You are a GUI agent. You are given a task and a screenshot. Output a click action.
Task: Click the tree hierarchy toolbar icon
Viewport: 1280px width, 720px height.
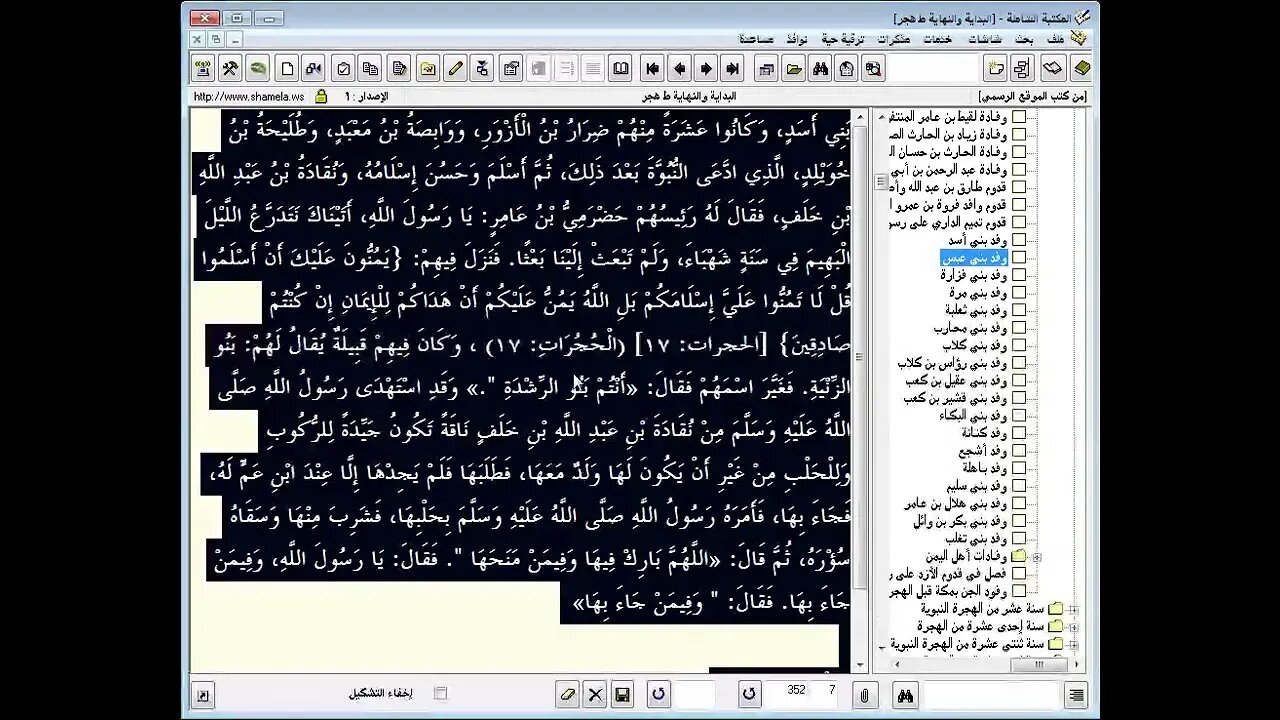click(x=1022, y=69)
